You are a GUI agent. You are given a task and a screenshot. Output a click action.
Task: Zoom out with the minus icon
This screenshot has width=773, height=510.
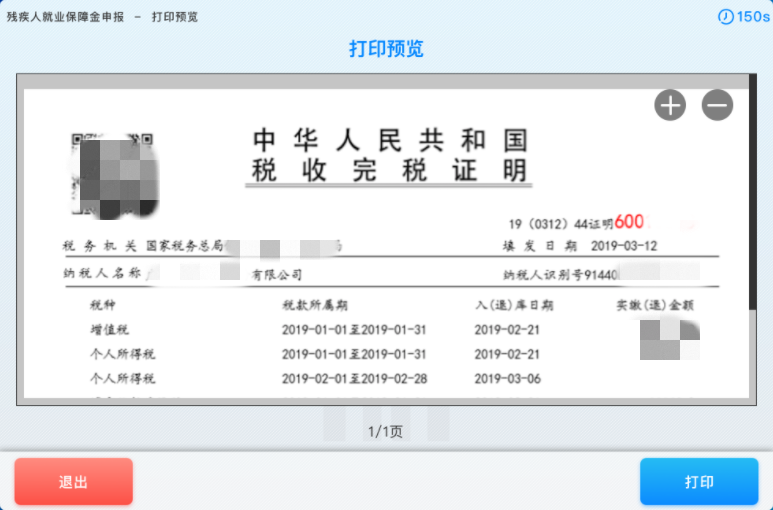pyautogui.click(x=717, y=105)
